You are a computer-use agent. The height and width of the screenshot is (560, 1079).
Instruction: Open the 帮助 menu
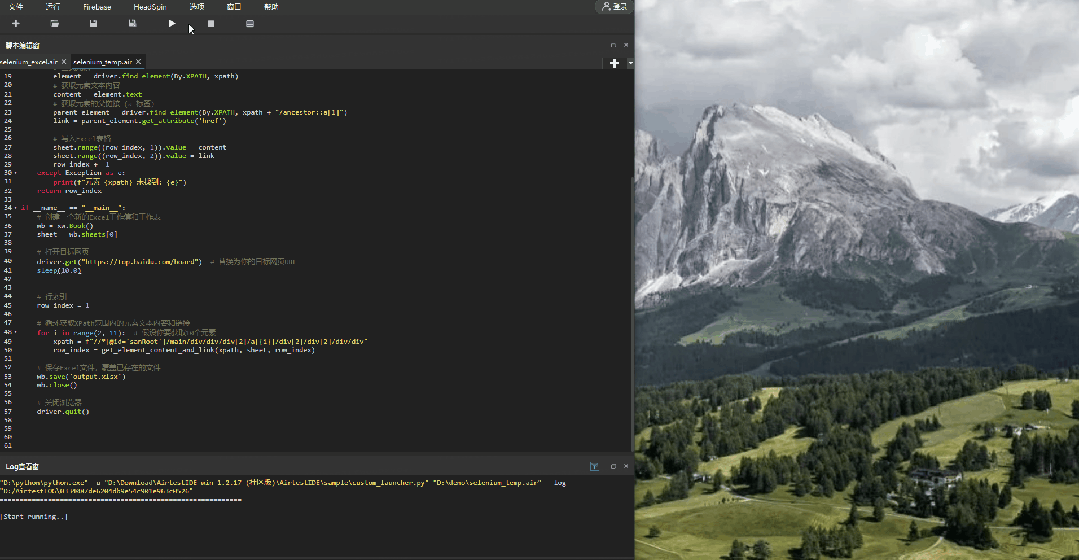tap(271, 6)
